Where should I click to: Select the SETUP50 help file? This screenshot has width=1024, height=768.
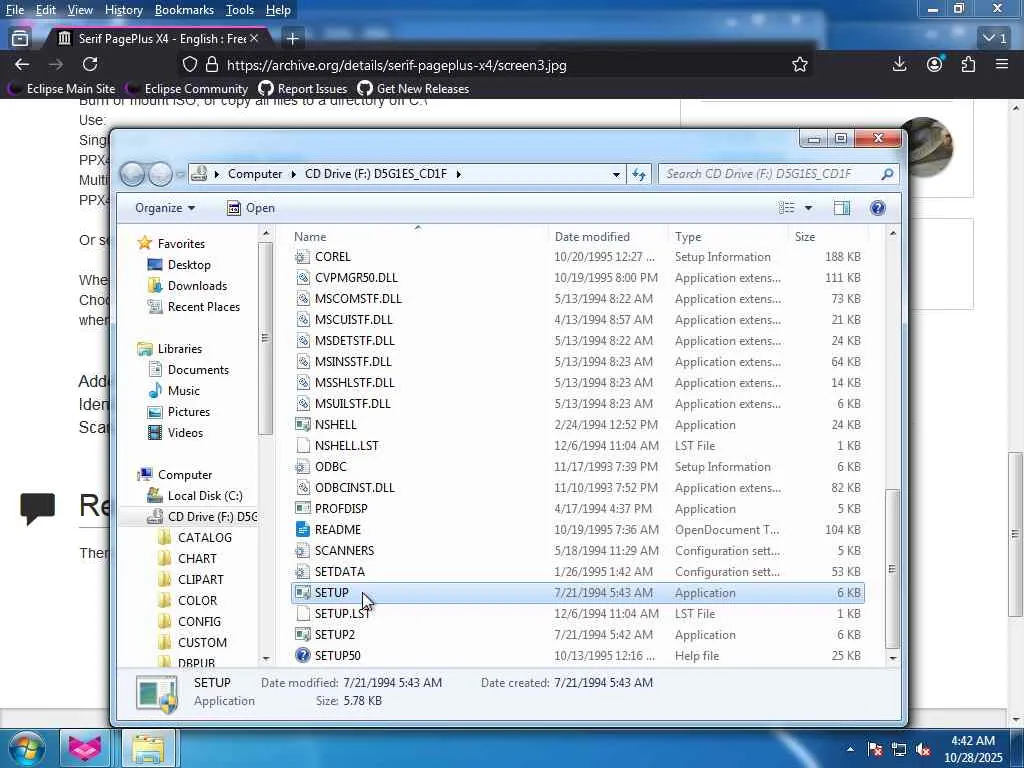578,655
